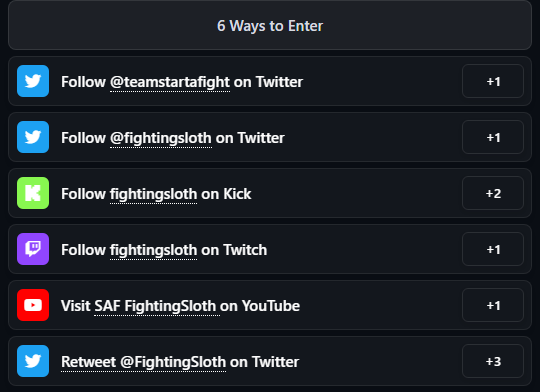
Task: Click +1 button for YouTube visit
Action: coord(493,305)
